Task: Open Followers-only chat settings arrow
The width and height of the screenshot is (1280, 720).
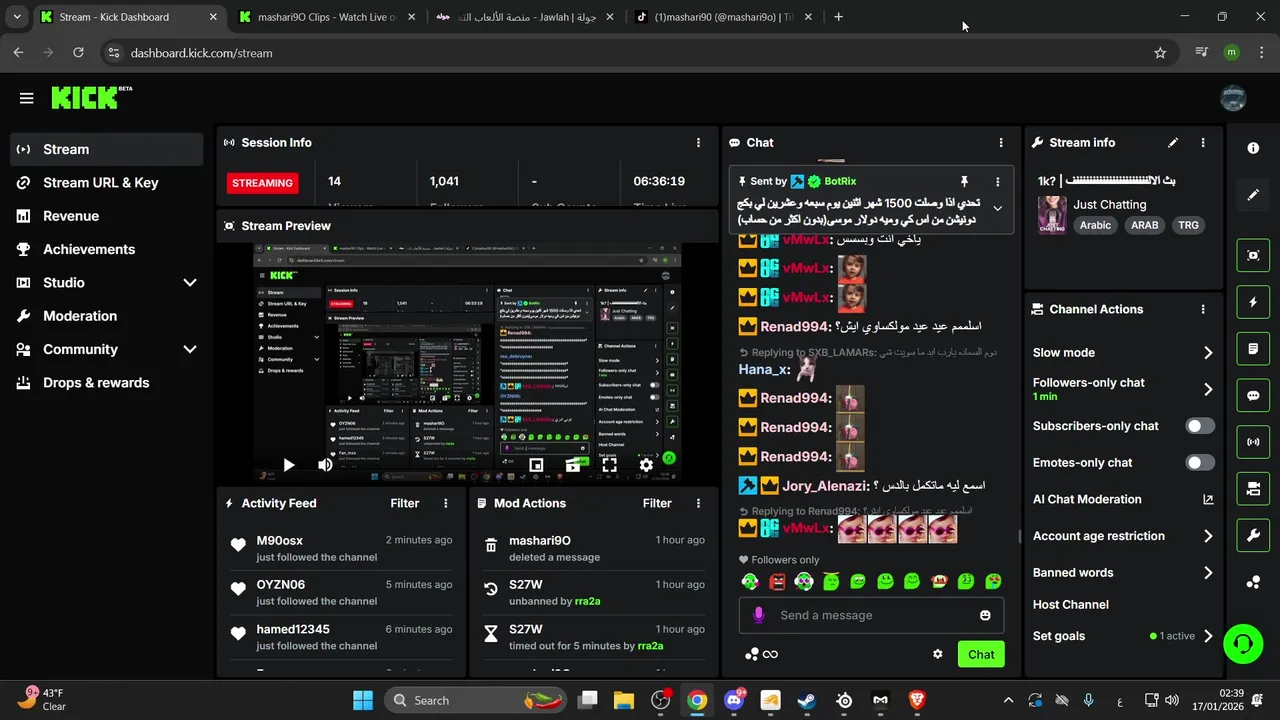Action: (x=1208, y=389)
